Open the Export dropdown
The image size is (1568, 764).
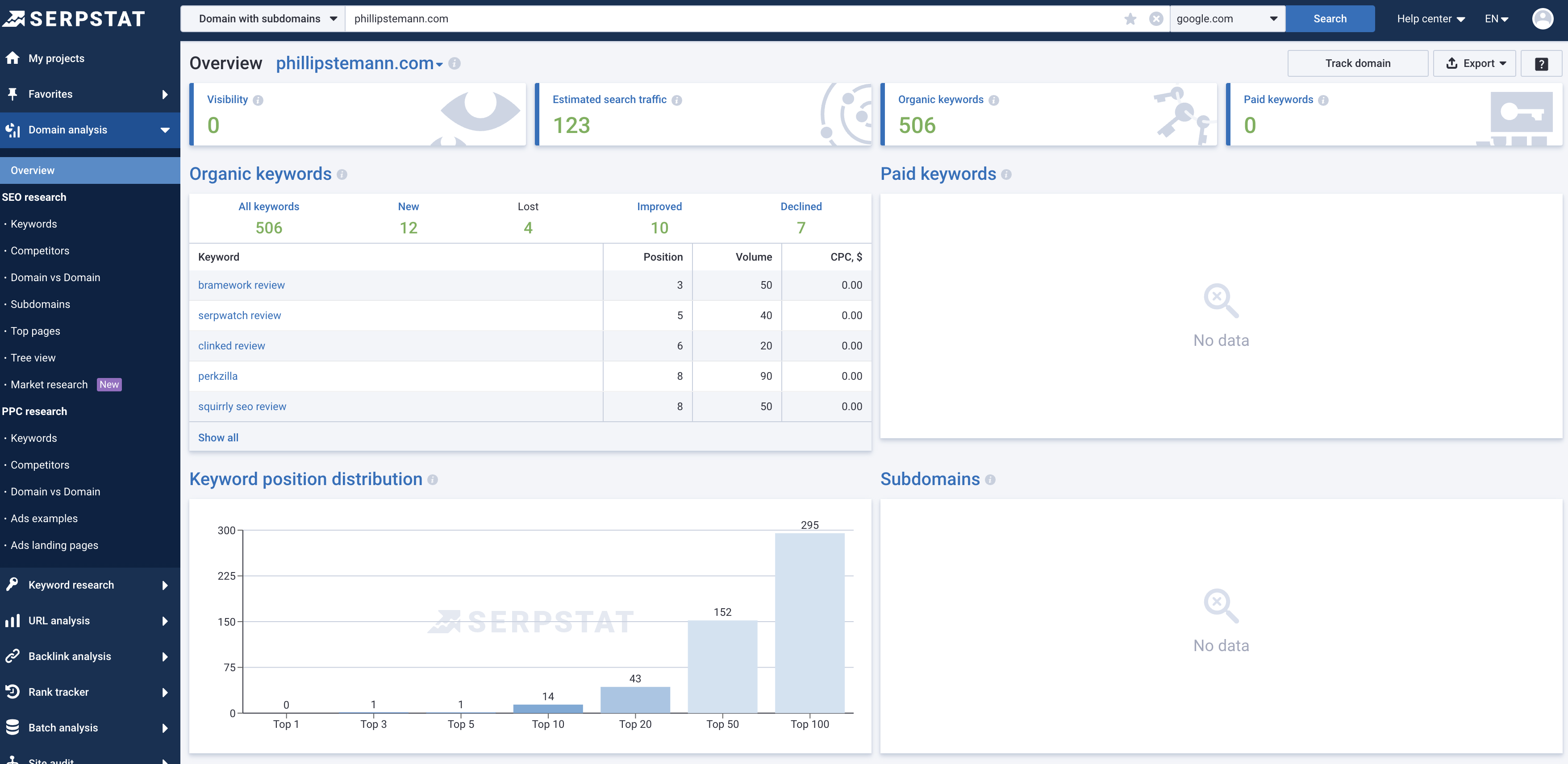pyautogui.click(x=1474, y=63)
